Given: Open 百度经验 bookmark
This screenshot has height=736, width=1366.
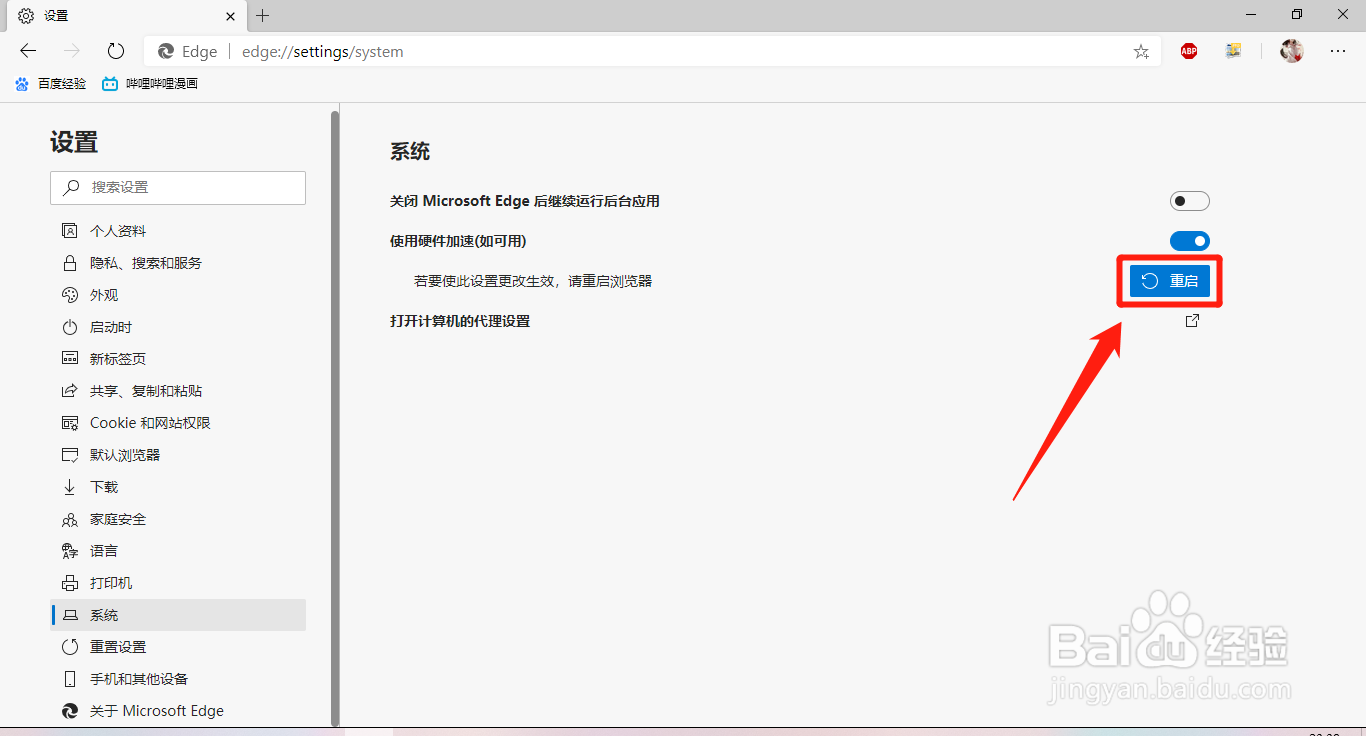Looking at the screenshot, I should coord(51,84).
